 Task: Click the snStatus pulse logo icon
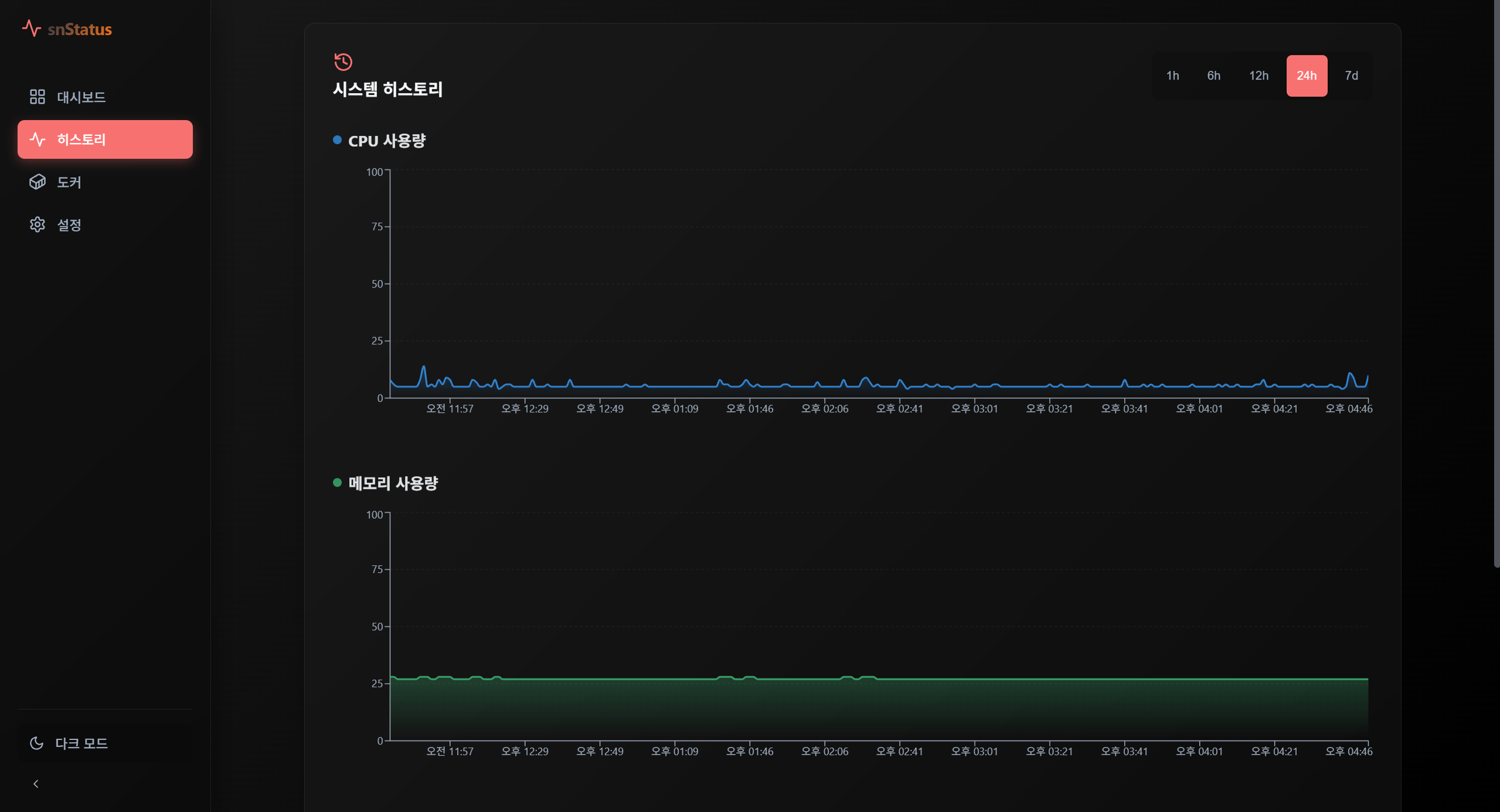click(31, 28)
